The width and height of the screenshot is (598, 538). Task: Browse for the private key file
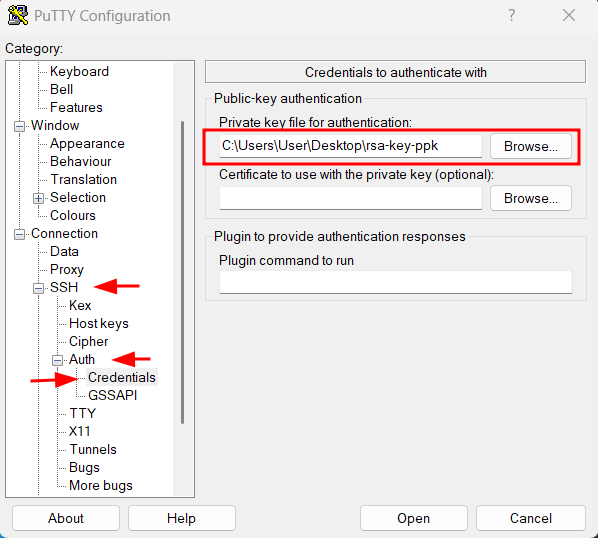pos(530,146)
